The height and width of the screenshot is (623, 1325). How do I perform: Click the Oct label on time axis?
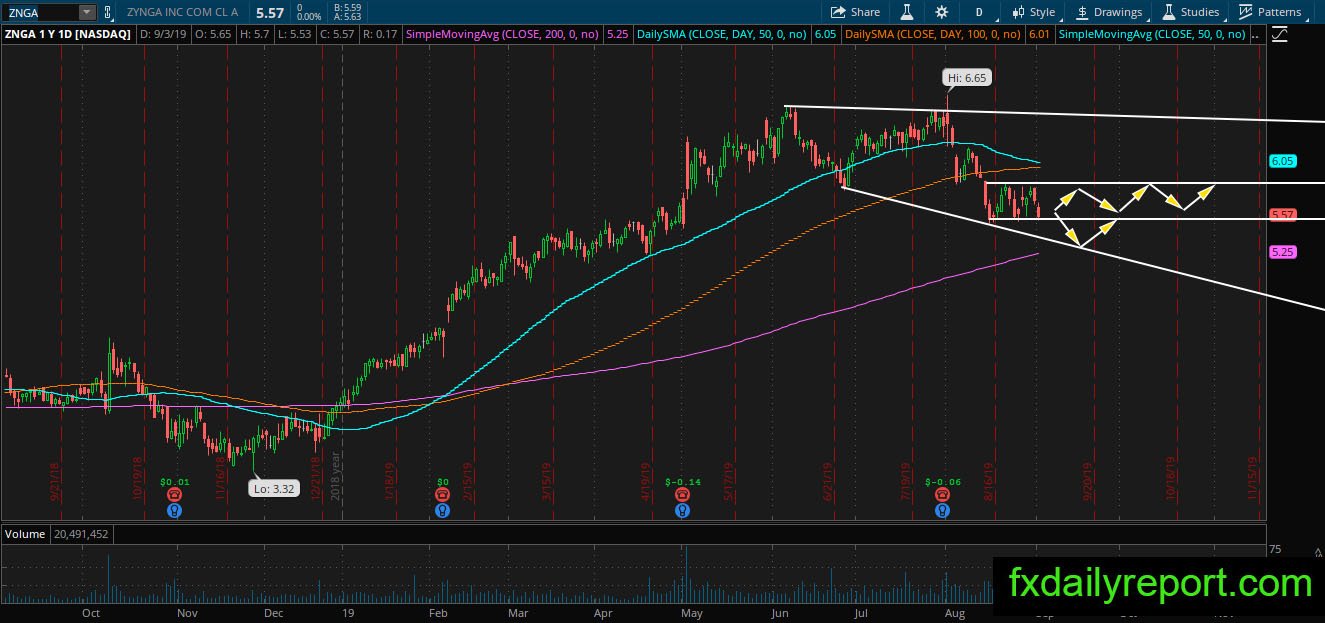91,613
